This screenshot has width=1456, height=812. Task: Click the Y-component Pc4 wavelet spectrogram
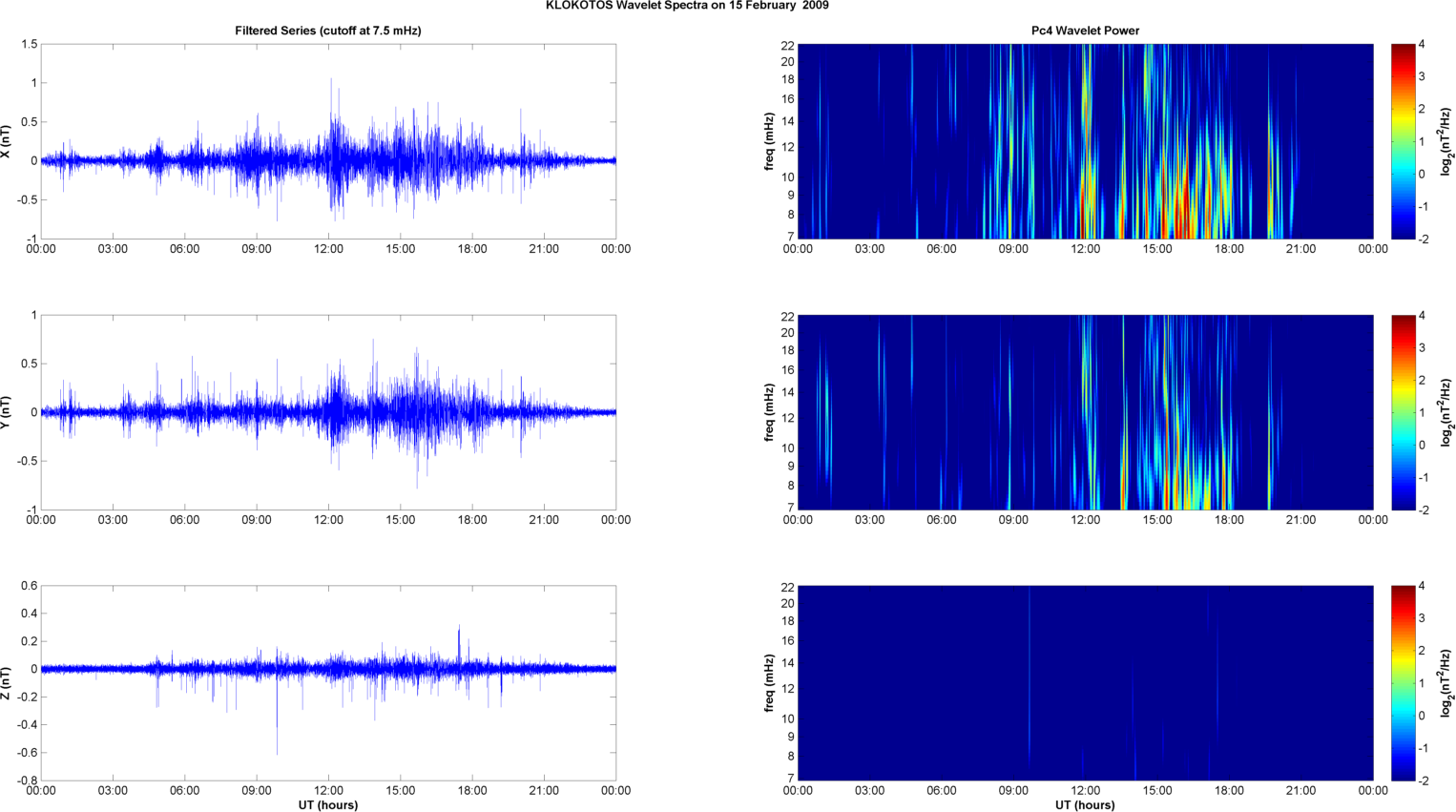pyautogui.click(x=1085, y=412)
